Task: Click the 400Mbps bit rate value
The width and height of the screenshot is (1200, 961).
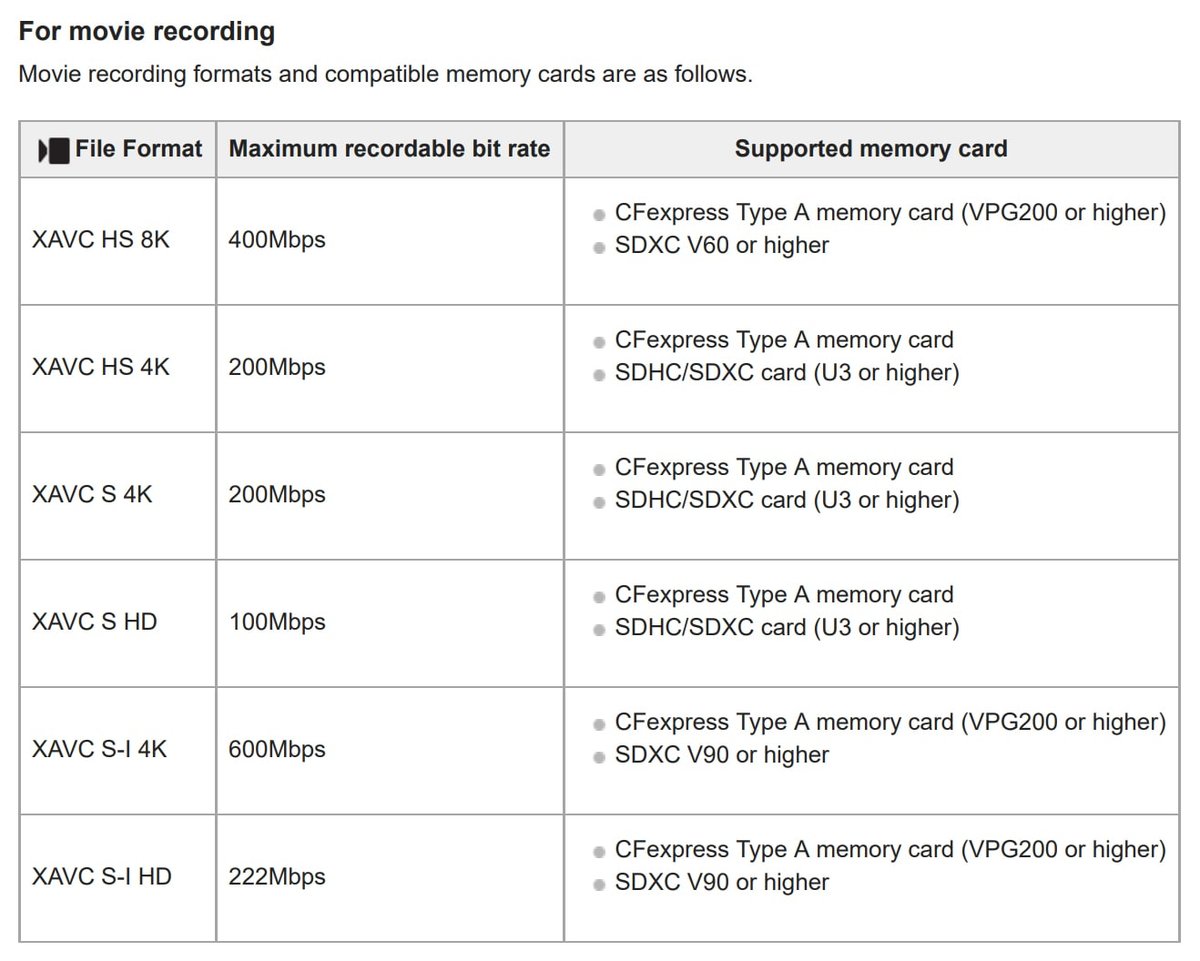Action: pos(277,240)
